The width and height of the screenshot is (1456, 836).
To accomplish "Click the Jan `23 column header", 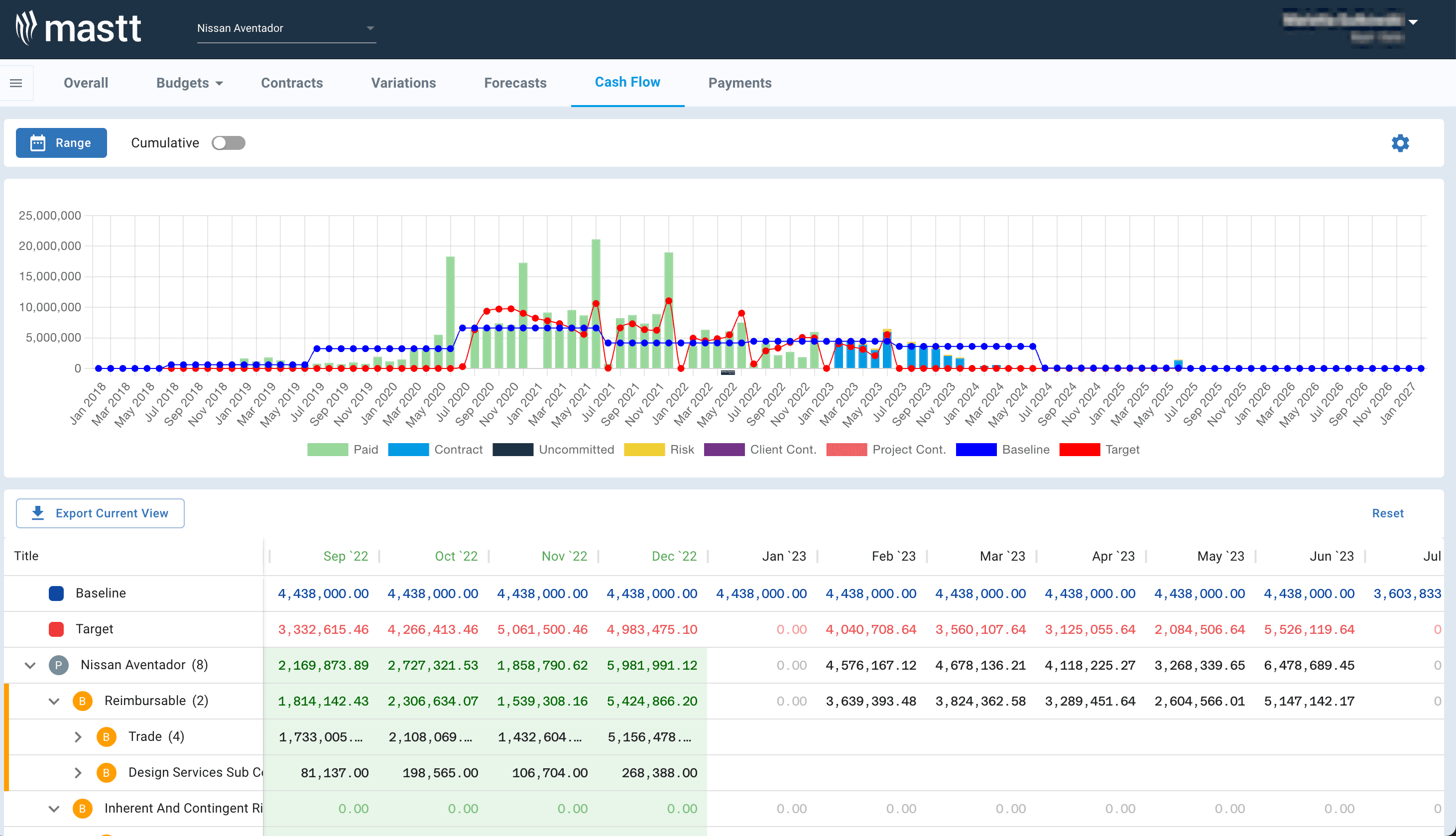I will click(784, 556).
